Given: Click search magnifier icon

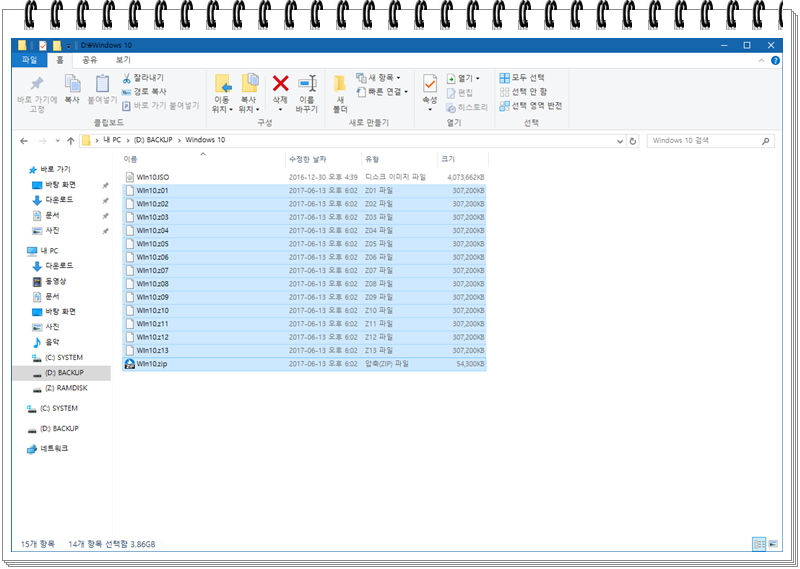Looking at the screenshot, I should tap(765, 141).
